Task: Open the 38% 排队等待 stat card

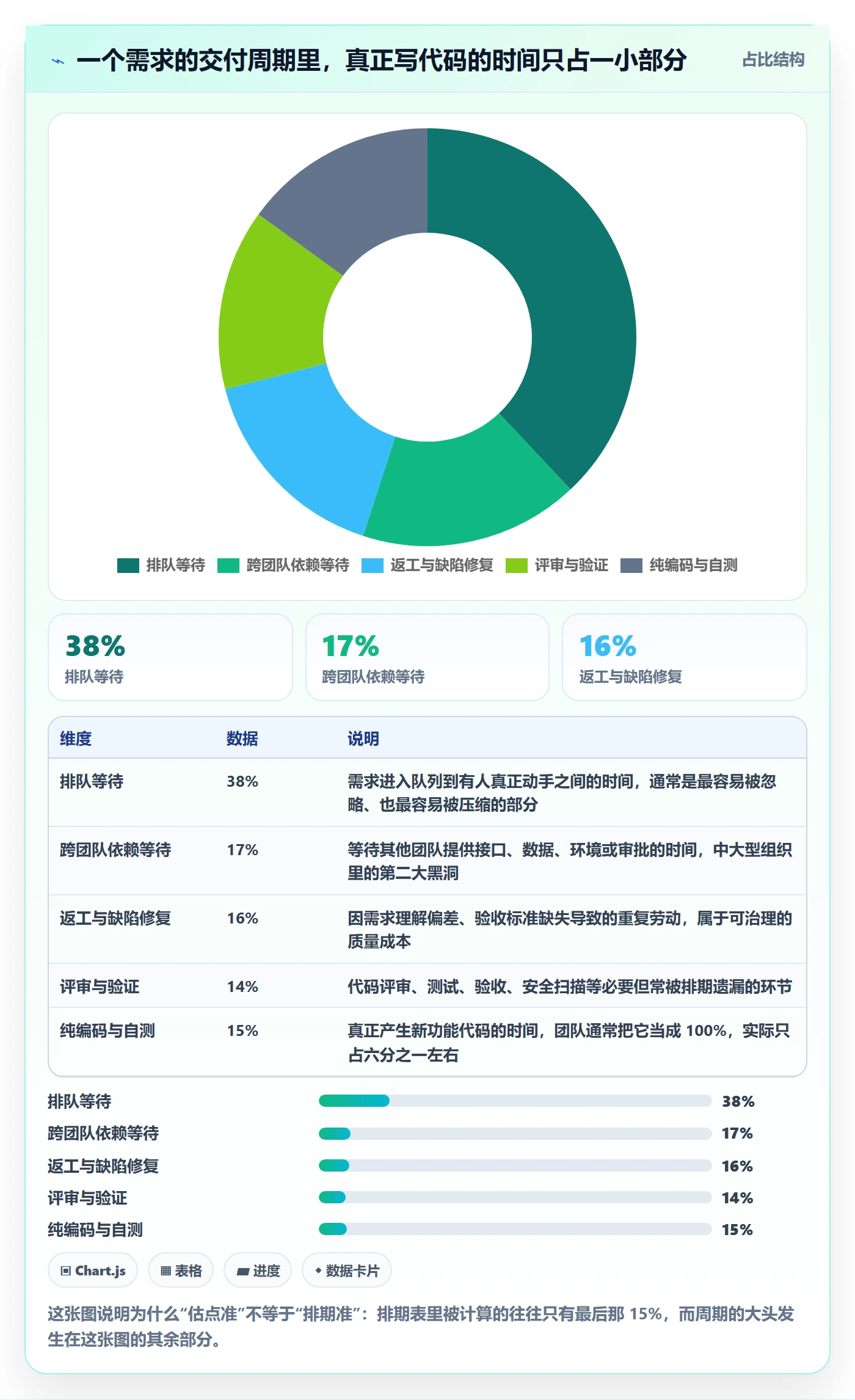Action: coord(170,657)
